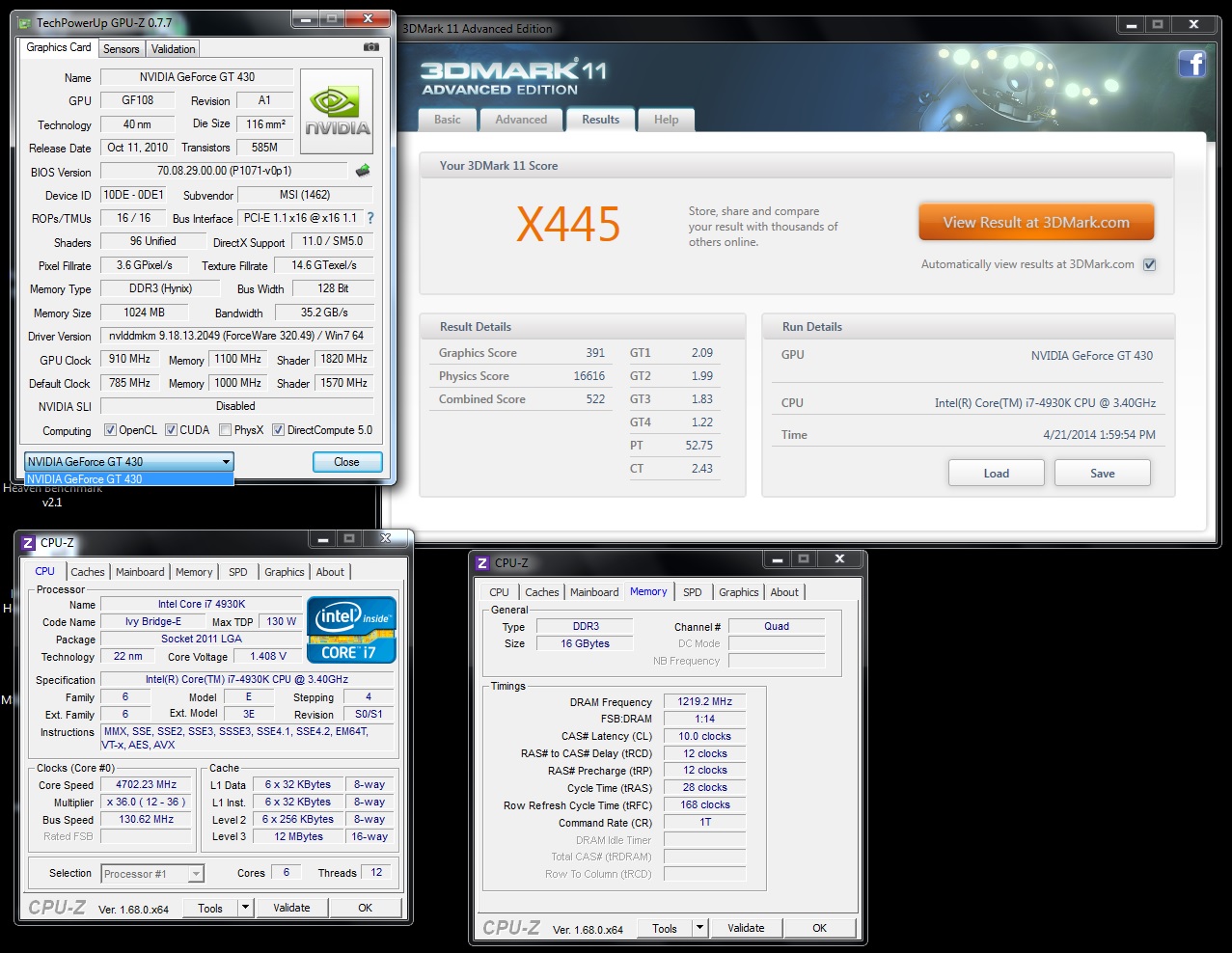Toggle the CUDA checkbox

tap(171, 430)
